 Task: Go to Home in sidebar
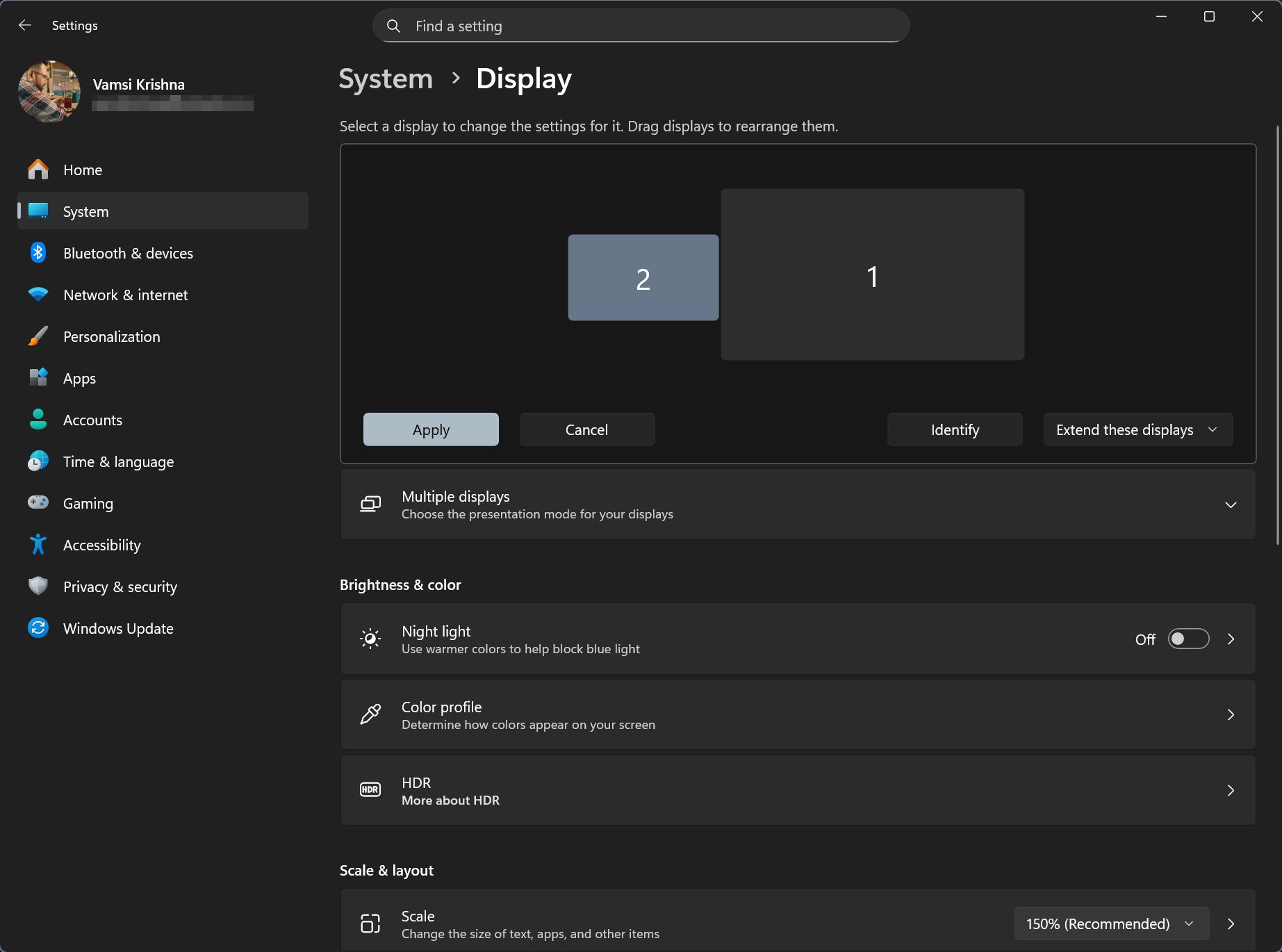point(163,170)
